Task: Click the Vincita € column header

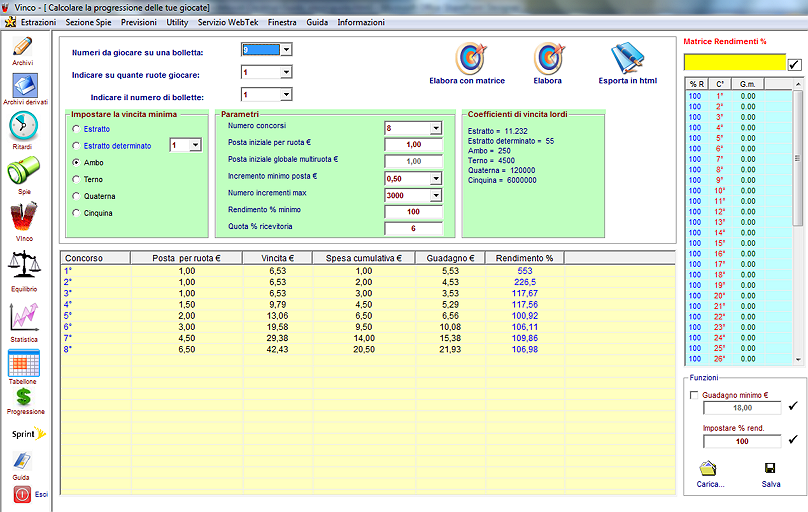Action: click(x=277, y=258)
